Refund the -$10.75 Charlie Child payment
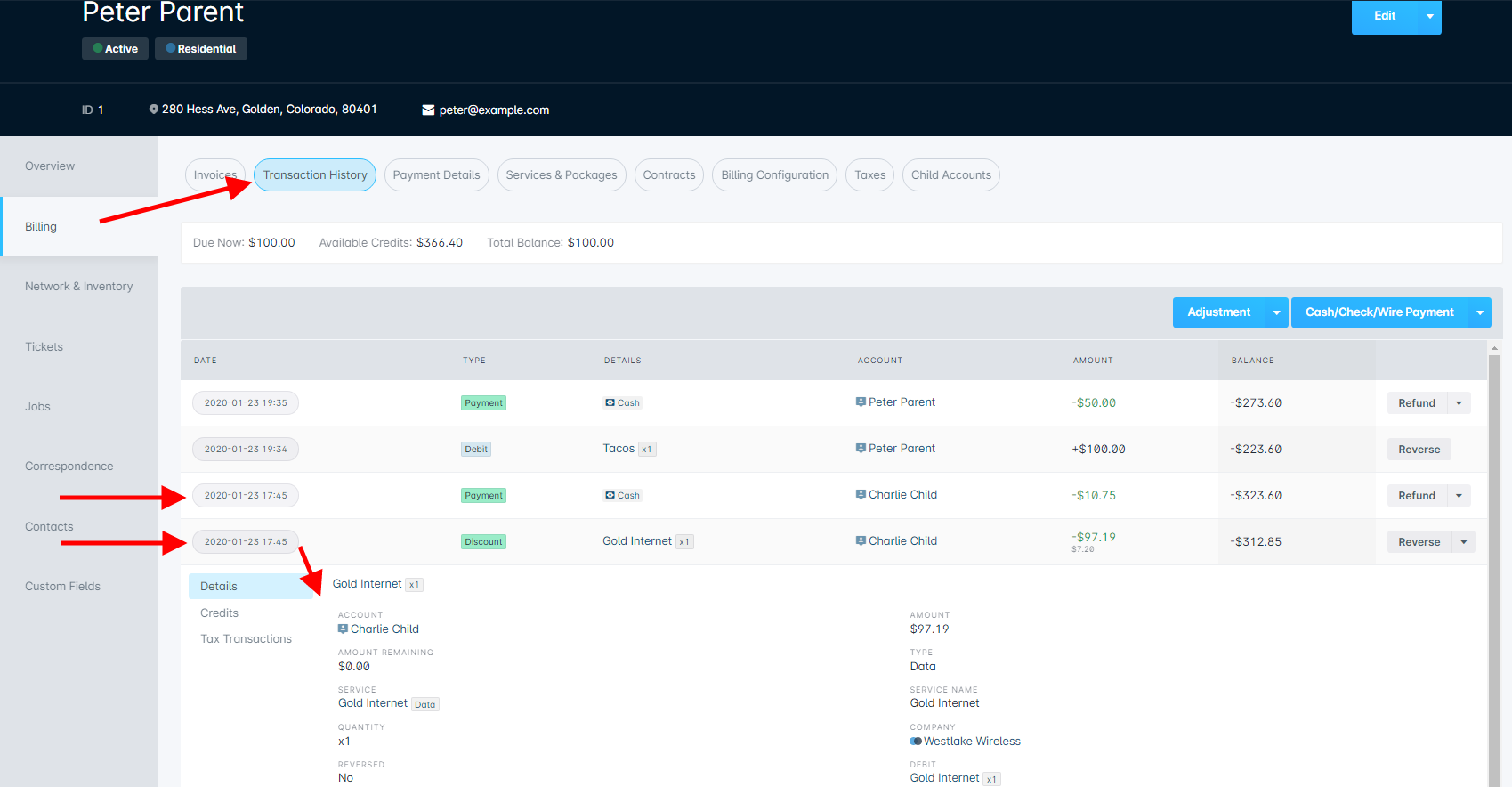 pos(1417,496)
